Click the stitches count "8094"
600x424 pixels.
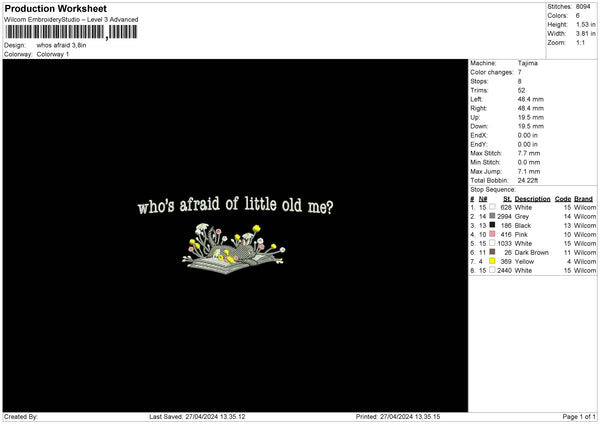[x=583, y=7]
